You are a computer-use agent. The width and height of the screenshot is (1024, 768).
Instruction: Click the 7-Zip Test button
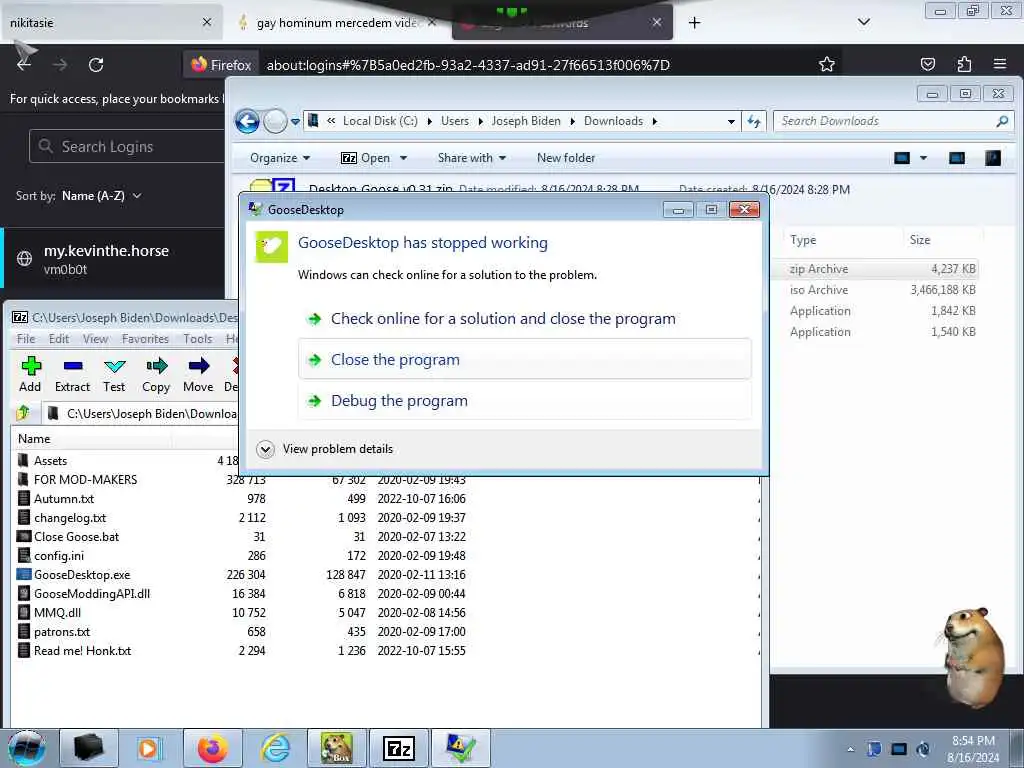pyautogui.click(x=114, y=375)
